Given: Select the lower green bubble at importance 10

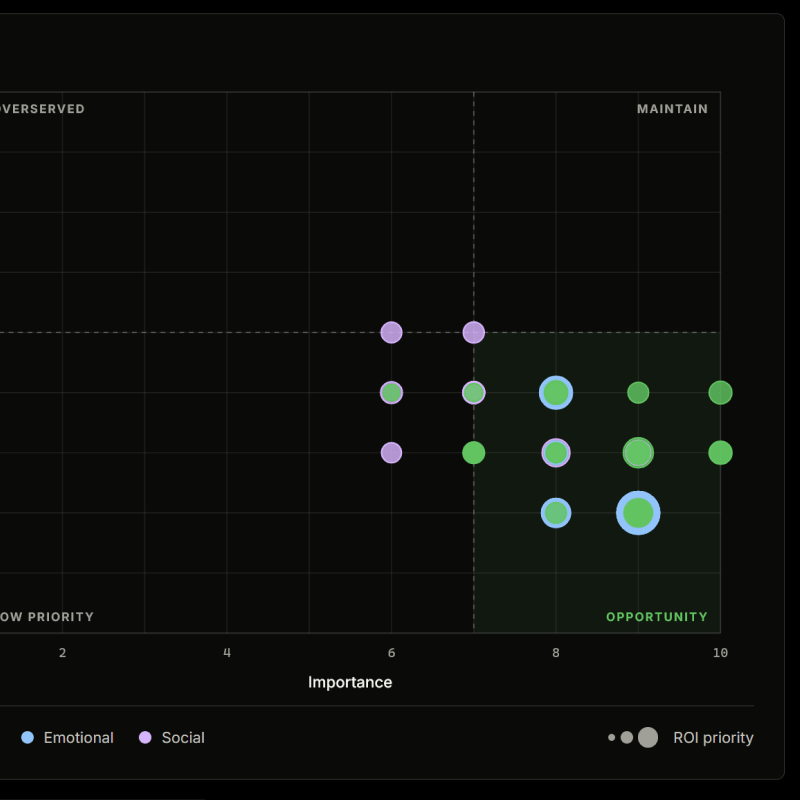Looking at the screenshot, I should point(720,453).
